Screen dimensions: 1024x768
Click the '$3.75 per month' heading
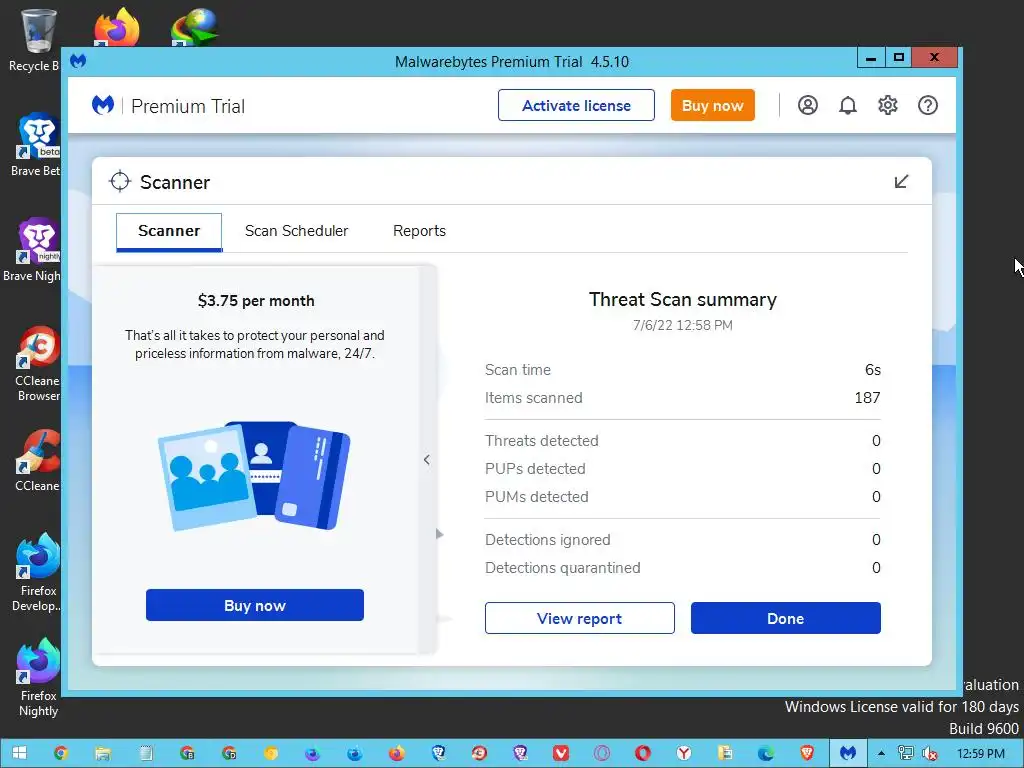point(256,301)
